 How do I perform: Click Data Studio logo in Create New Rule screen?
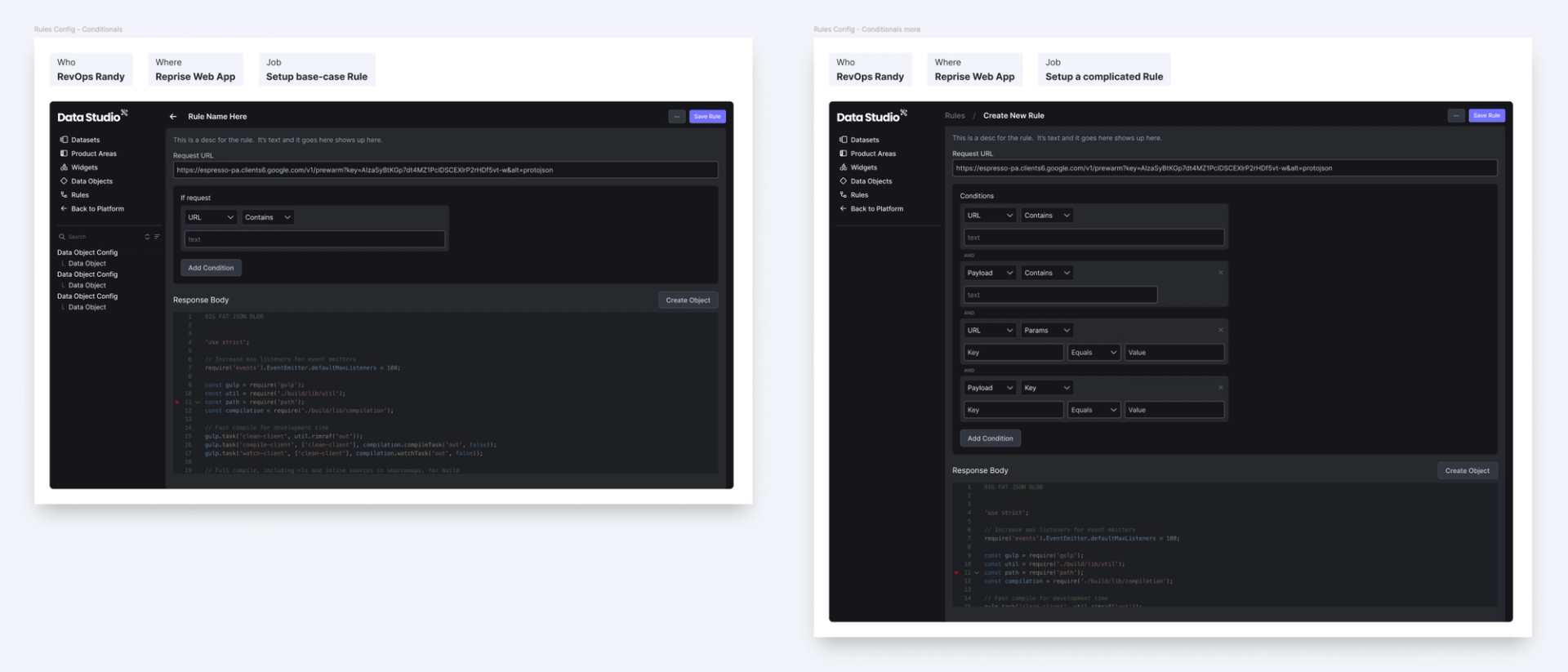point(871,116)
